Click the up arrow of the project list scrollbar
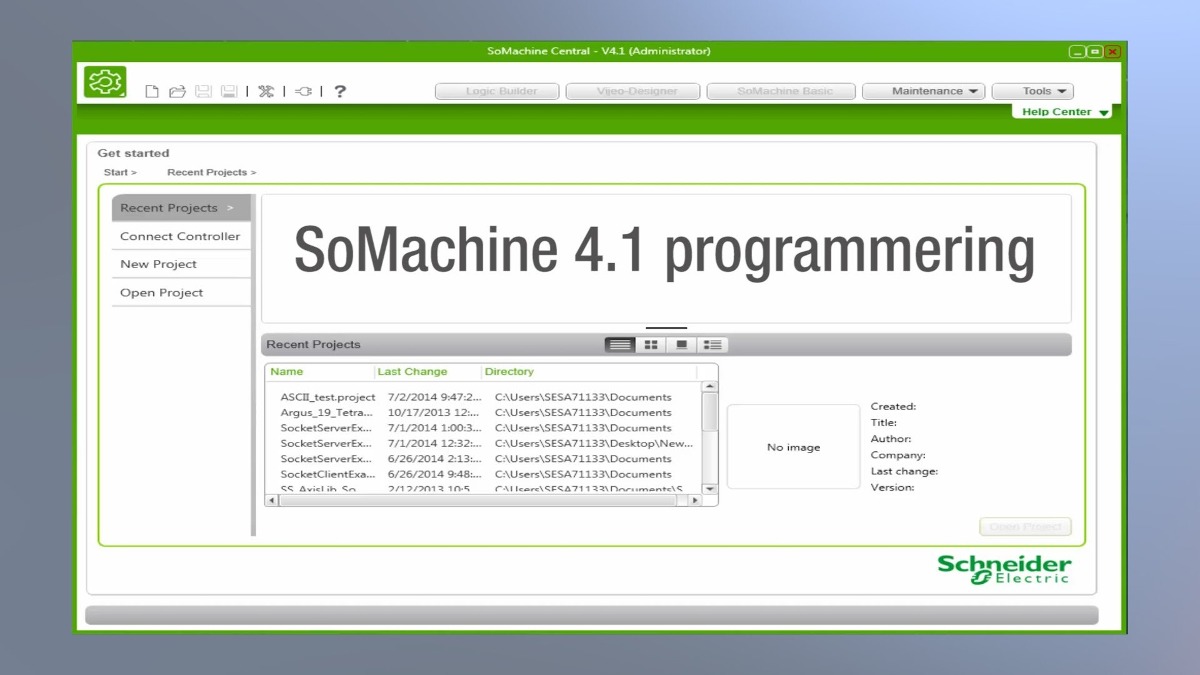 (710, 387)
